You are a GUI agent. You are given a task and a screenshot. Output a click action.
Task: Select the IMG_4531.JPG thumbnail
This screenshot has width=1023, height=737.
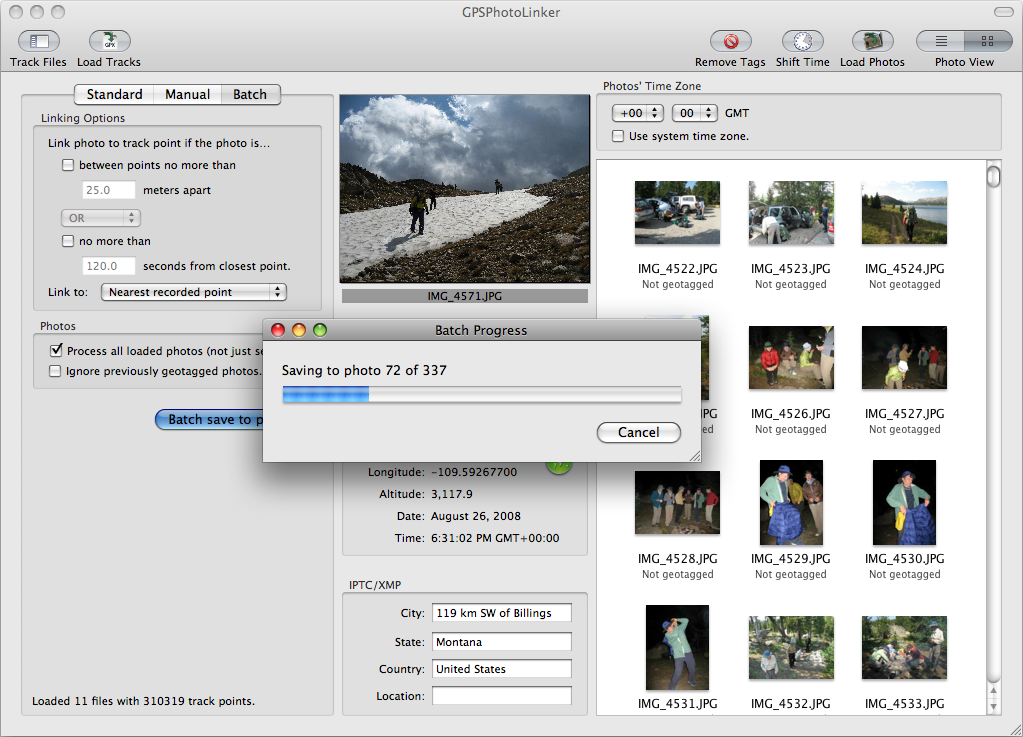(677, 647)
